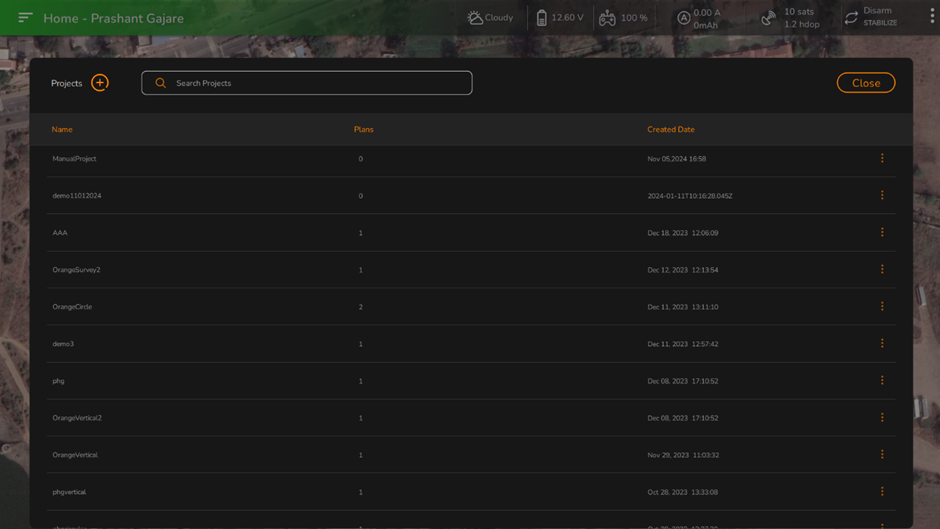Open the OrangeSurvey2 project
This screenshot has height=529, width=940.
coord(76,270)
